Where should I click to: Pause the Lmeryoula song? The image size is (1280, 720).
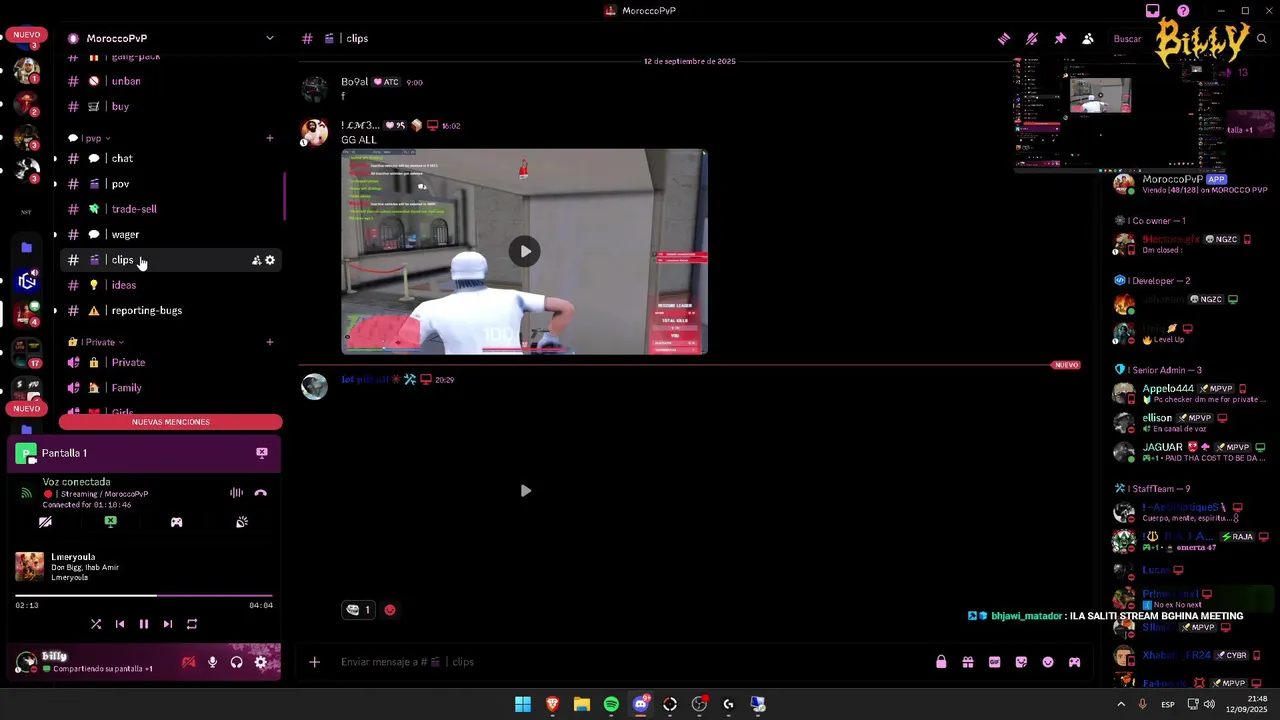pyautogui.click(x=144, y=624)
